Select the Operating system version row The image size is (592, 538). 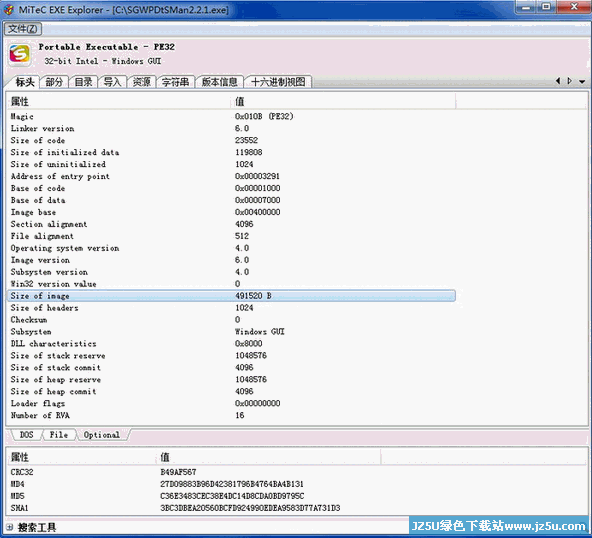pos(231,248)
